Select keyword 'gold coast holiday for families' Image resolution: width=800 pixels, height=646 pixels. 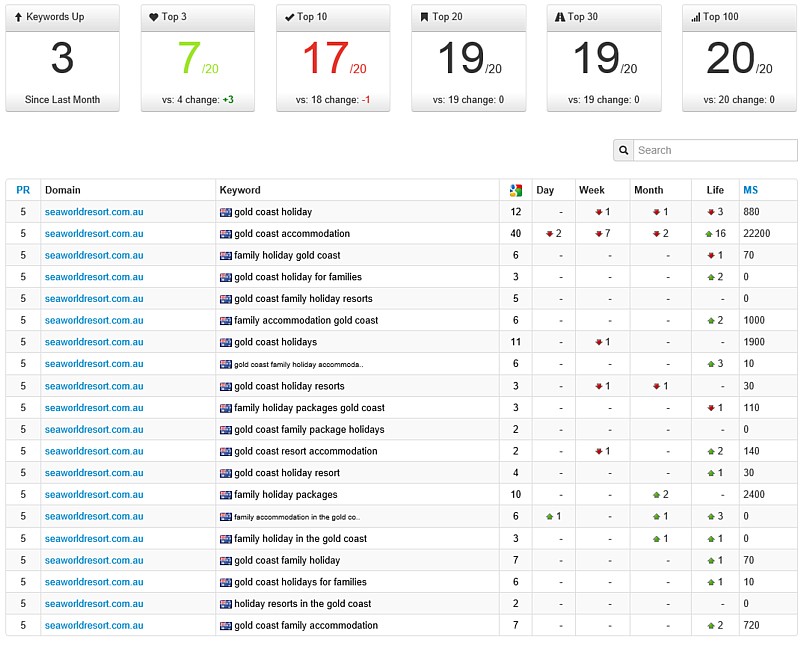(298, 277)
